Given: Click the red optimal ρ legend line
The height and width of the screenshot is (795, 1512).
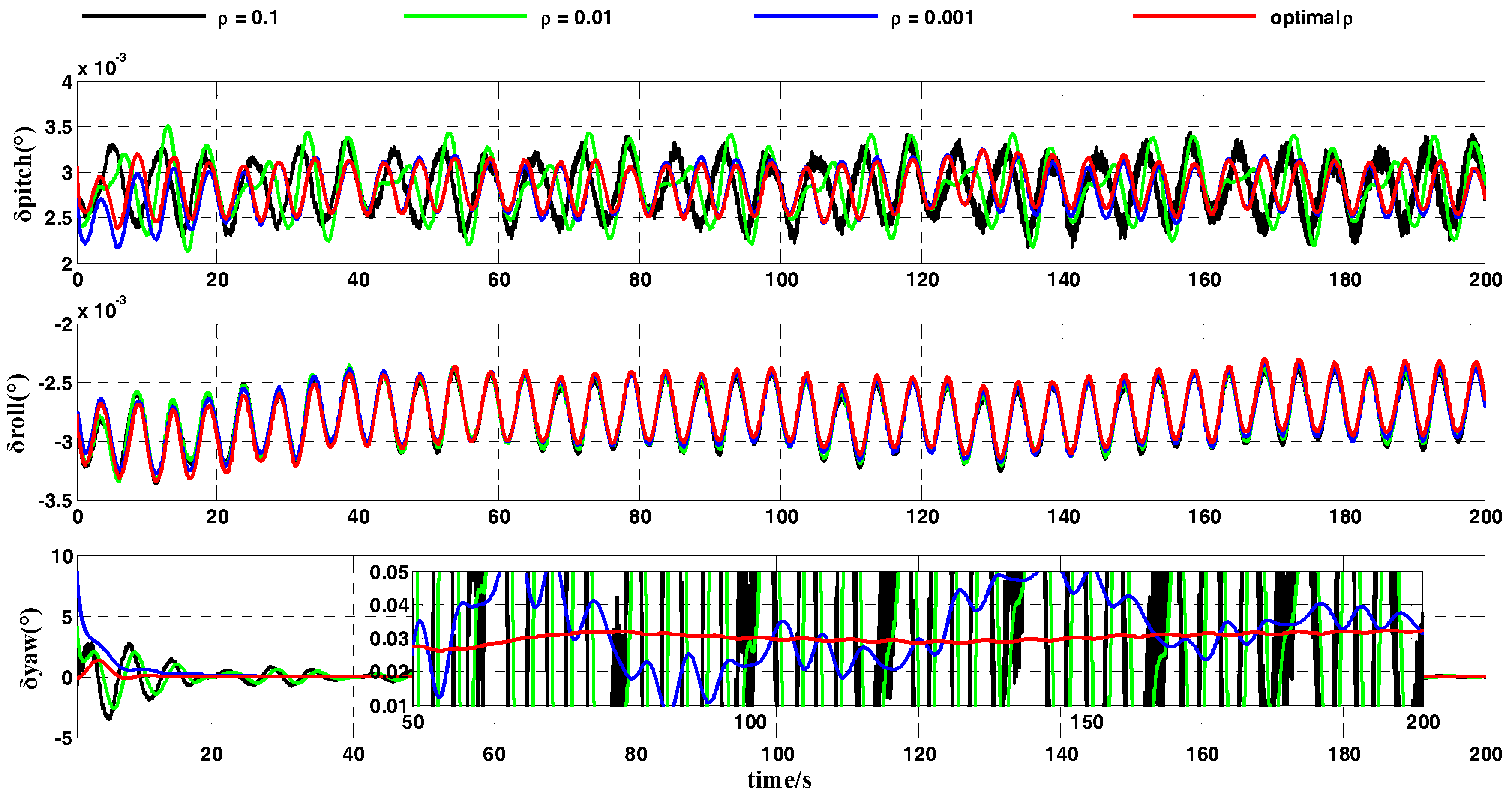Looking at the screenshot, I should pos(1194,16).
